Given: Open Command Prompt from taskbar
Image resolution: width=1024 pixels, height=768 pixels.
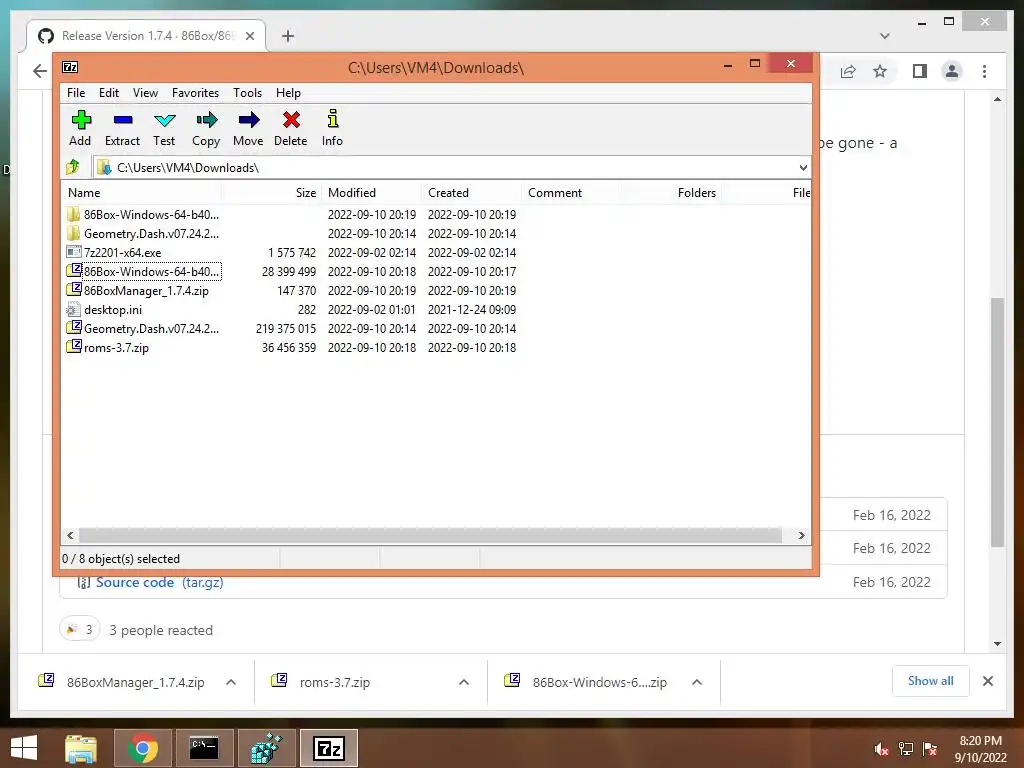Looking at the screenshot, I should (x=204, y=748).
